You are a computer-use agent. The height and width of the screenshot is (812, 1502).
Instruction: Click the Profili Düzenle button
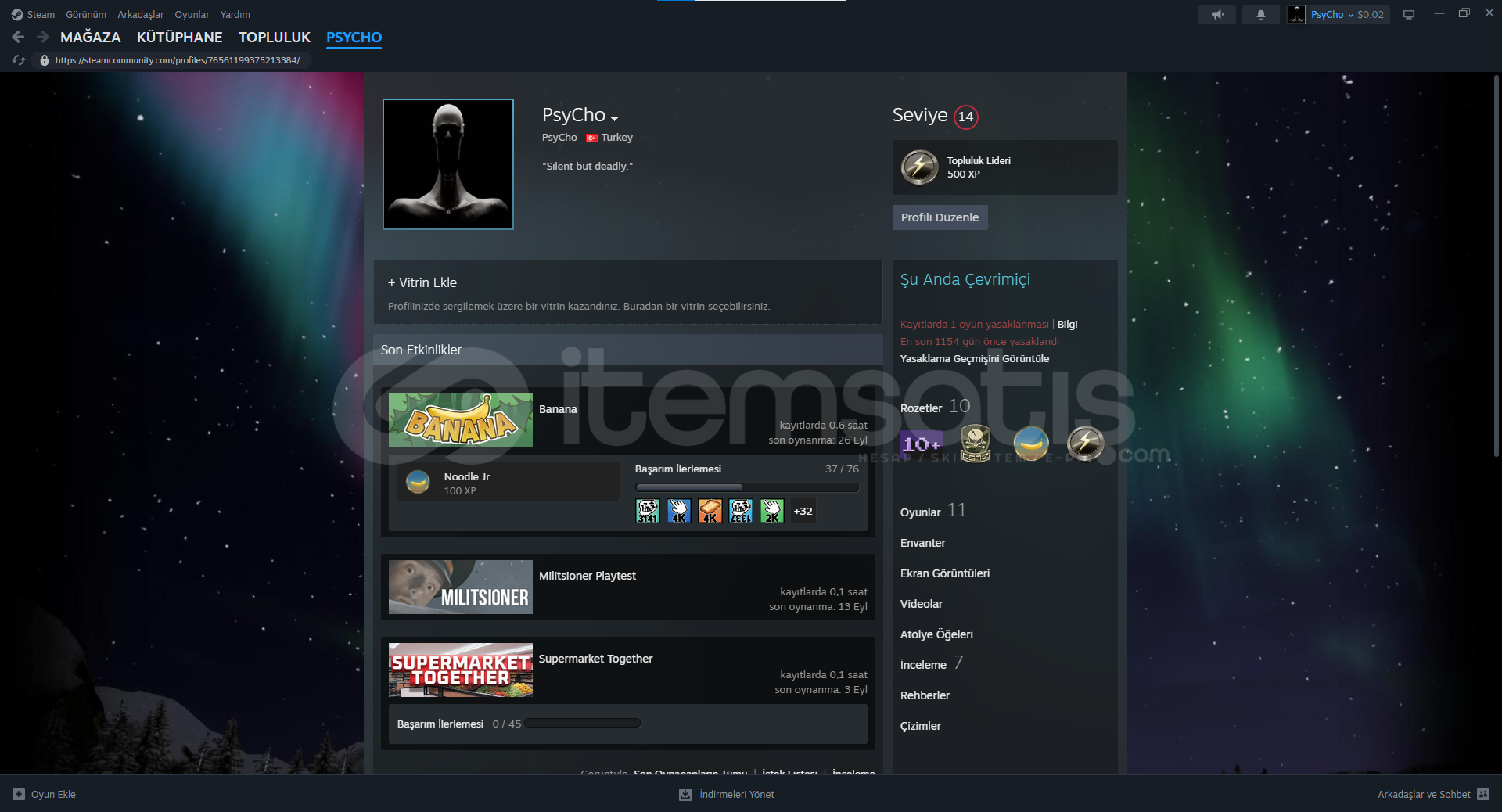pos(940,217)
